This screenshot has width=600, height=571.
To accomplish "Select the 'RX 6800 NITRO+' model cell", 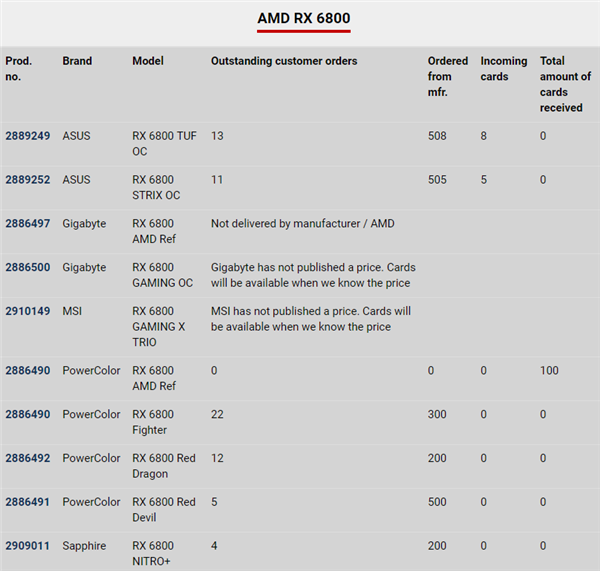I will pos(153,553).
